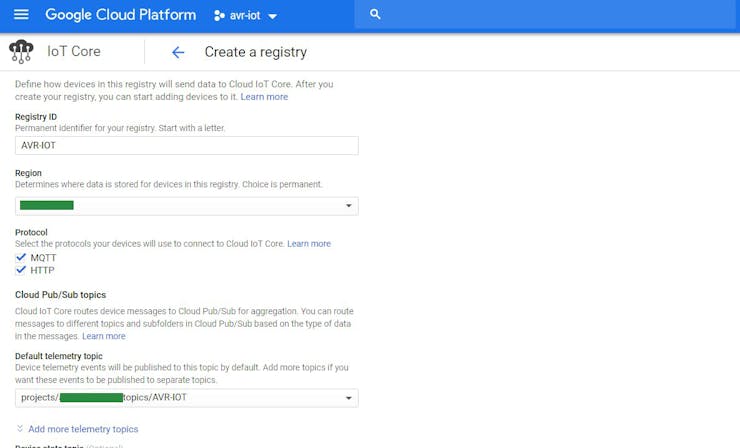
Task: Open the hamburger navigation menu
Action: tap(21, 15)
